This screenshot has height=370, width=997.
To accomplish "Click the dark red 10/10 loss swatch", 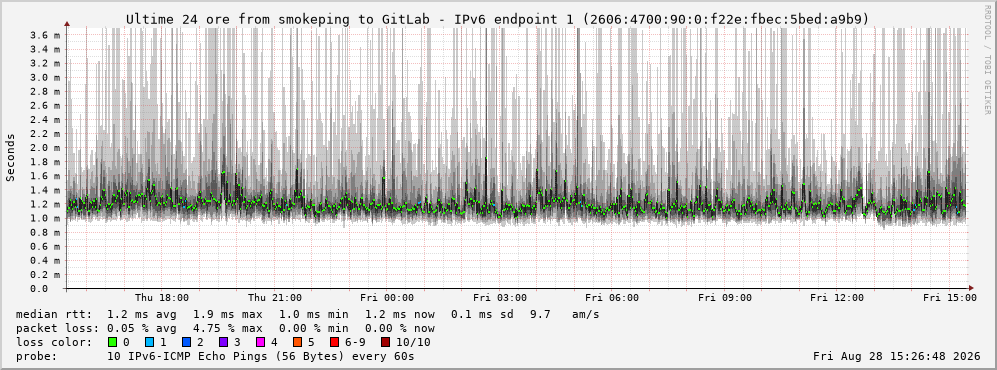I will coord(385,342).
